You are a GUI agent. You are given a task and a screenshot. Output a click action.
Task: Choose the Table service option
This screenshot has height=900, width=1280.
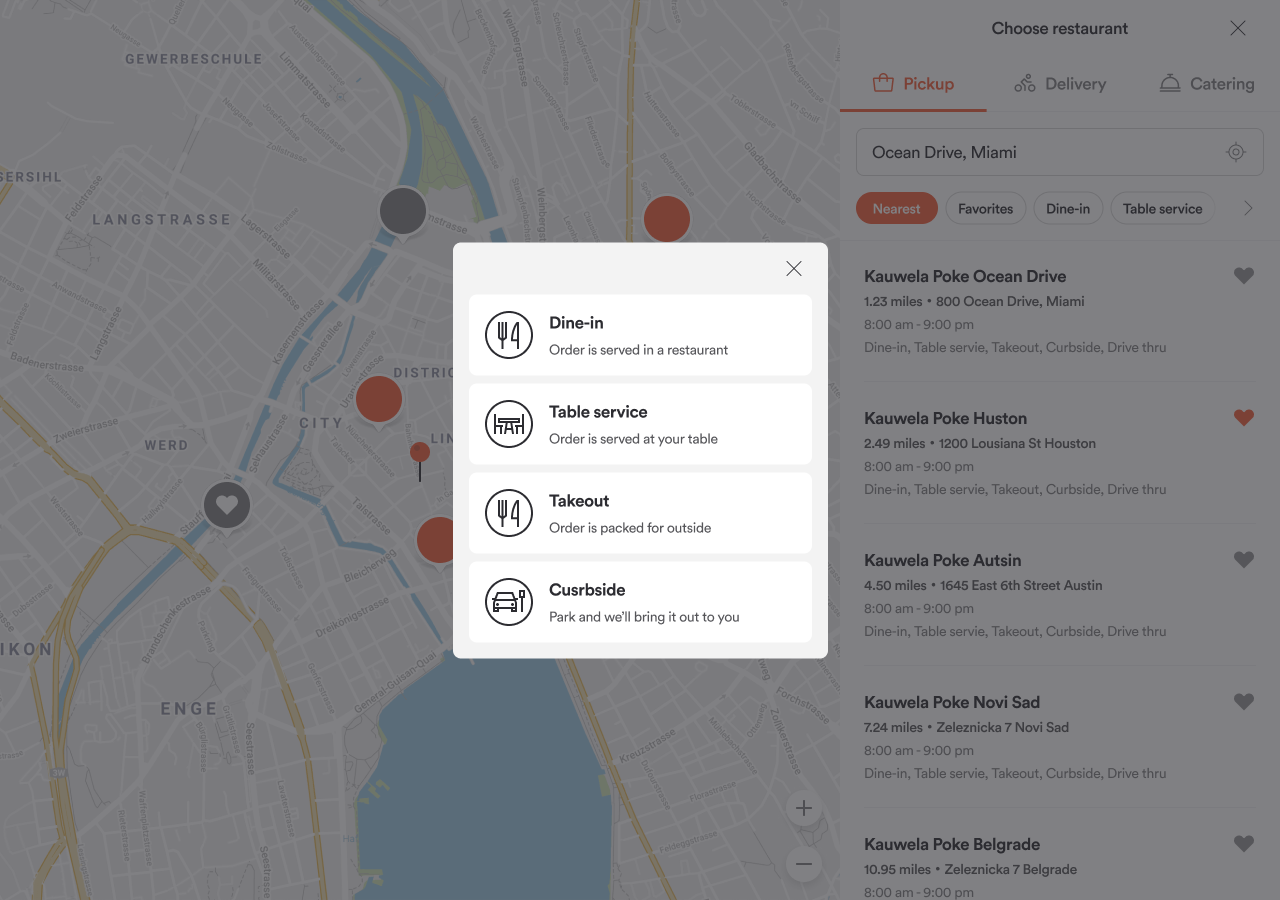coord(640,424)
